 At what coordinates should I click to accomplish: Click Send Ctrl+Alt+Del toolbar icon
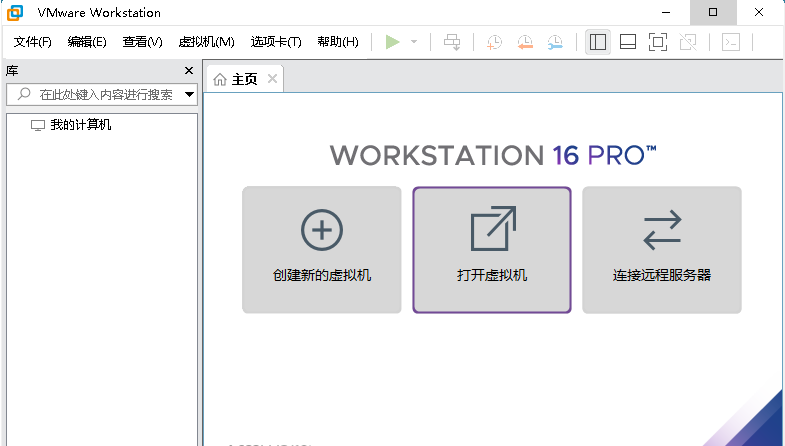452,42
